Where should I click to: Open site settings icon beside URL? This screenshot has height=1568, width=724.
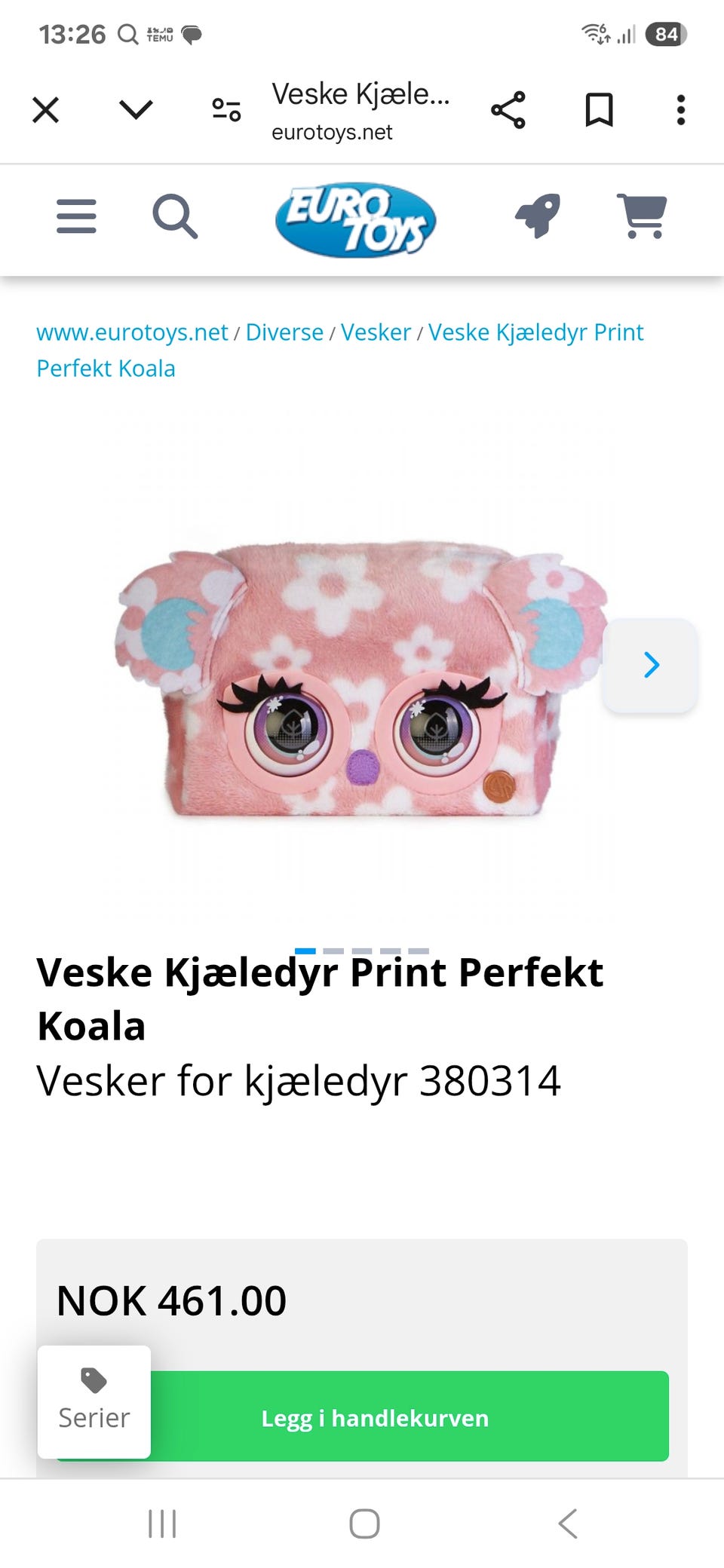tap(226, 110)
